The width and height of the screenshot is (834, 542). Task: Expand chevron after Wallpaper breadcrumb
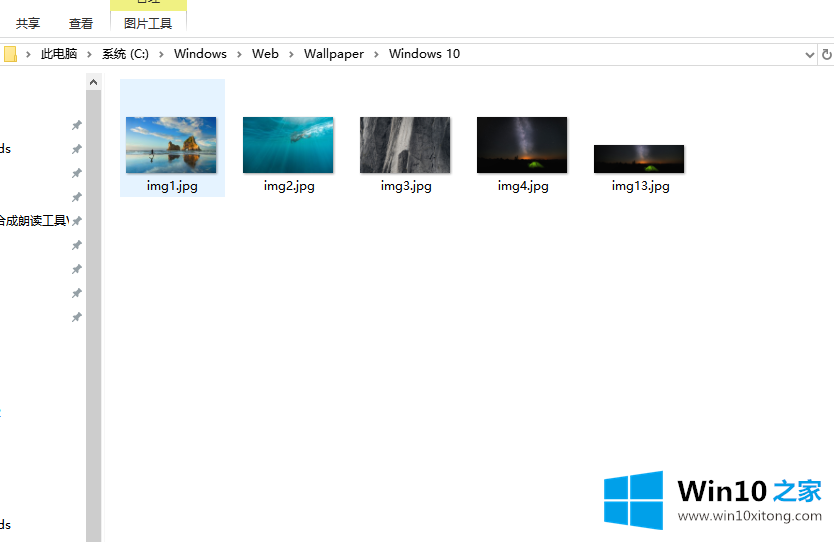coord(376,54)
